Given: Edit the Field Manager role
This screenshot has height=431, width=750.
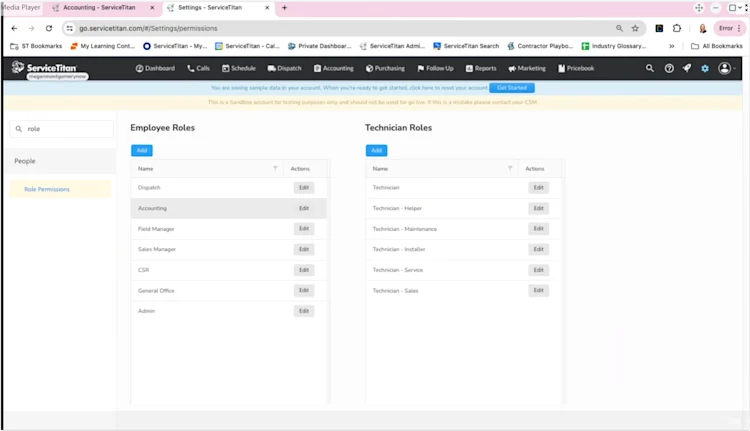Looking at the screenshot, I should pos(304,229).
